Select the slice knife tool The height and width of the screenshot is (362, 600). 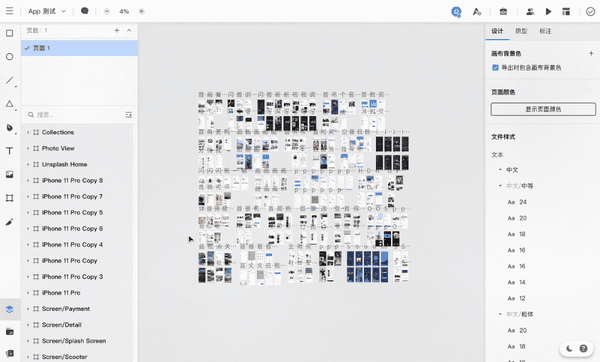(x=10, y=222)
